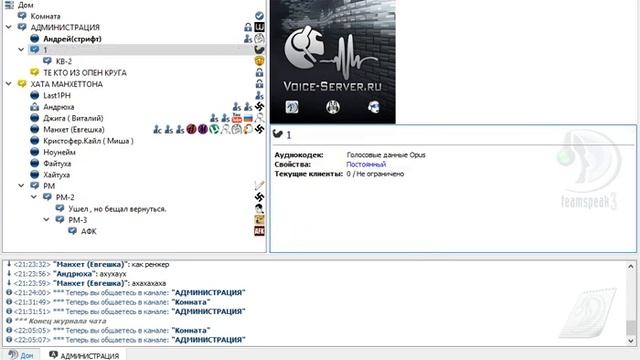Click server group icon on Андрей(стрифт) row
640x360 pixels.
tap(248, 39)
